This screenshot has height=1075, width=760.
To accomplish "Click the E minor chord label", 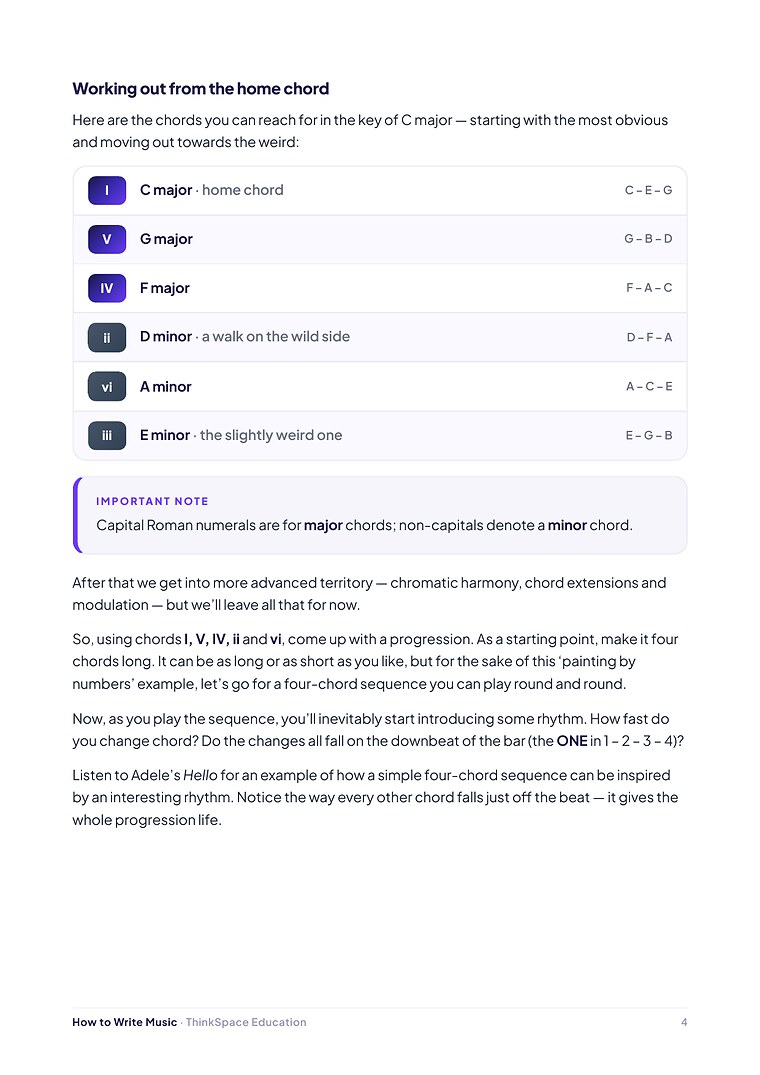I will coord(164,435).
